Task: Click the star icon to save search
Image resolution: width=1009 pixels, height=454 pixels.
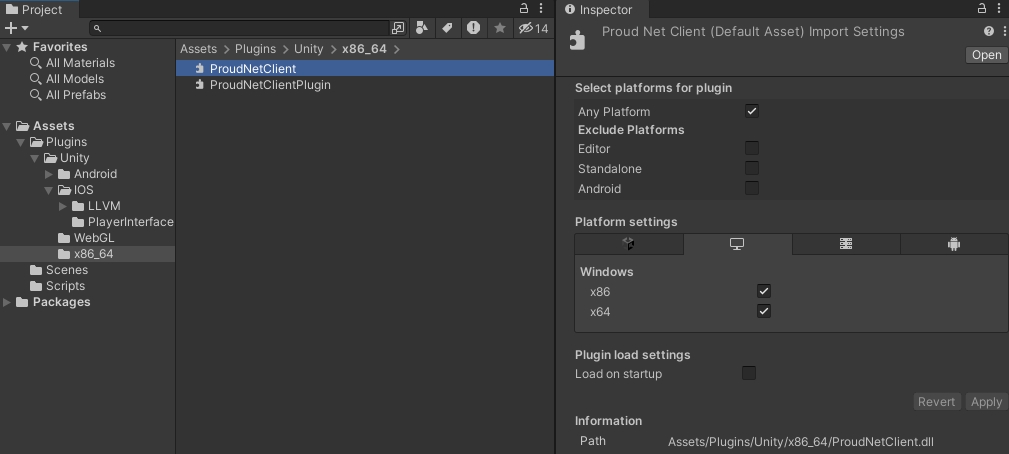Action: 499,28
